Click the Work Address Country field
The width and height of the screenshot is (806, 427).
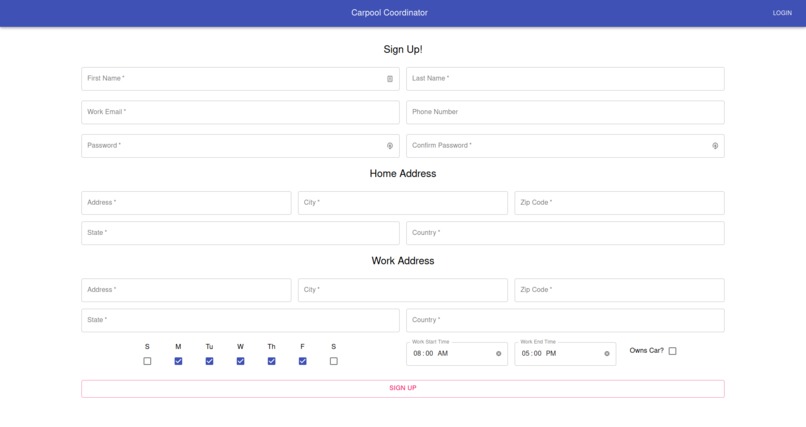pyautogui.click(x=565, y=320)
